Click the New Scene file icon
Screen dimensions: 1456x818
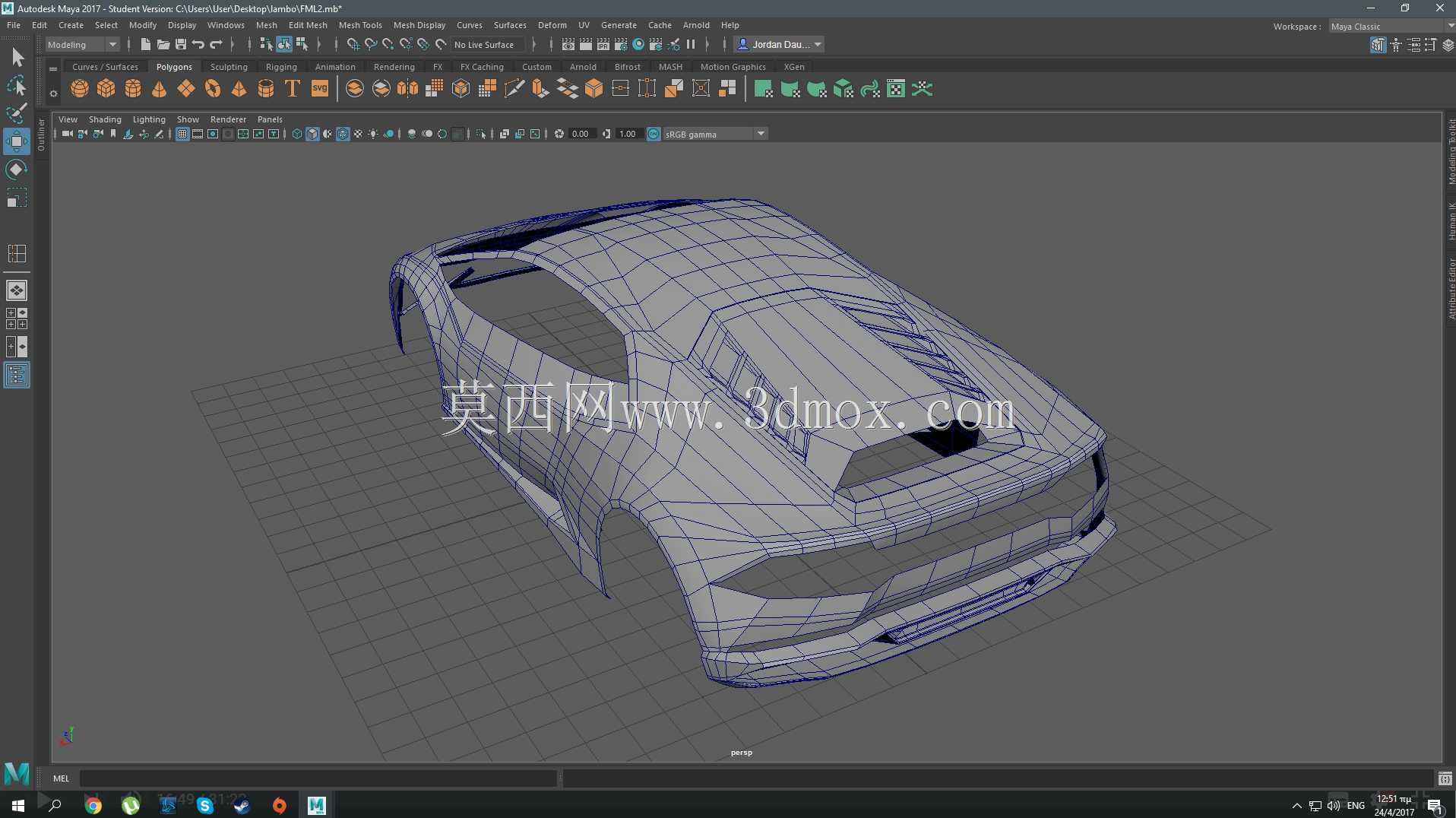pyautogui.click(x=145, y=44)
